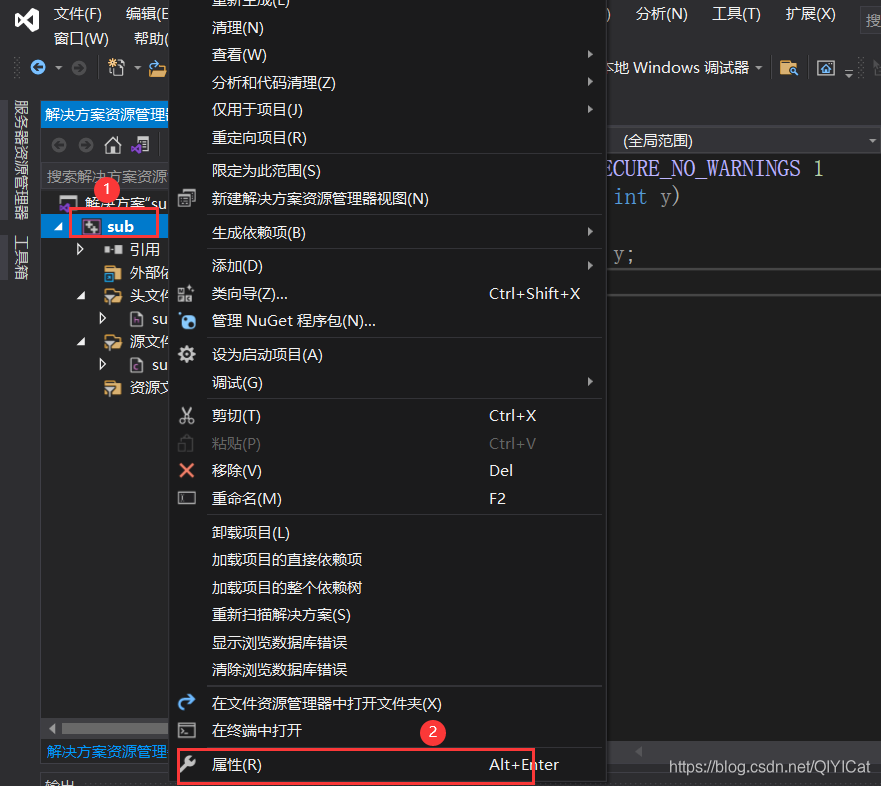Open the 本地 Windows 调试器 dropdown arrow
This screenshot has width=881, height=786.
pyautogui.click(x=759, y=68)
